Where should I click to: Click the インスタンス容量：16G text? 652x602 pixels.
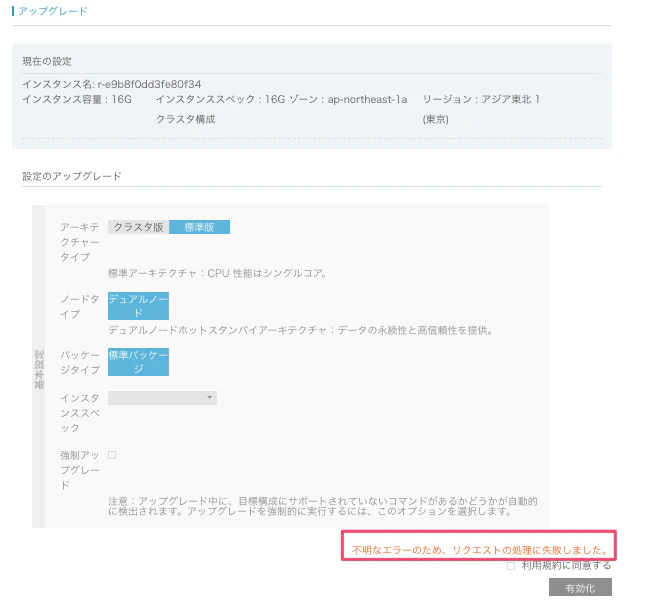pyautogui.click(x=77, y=99)
